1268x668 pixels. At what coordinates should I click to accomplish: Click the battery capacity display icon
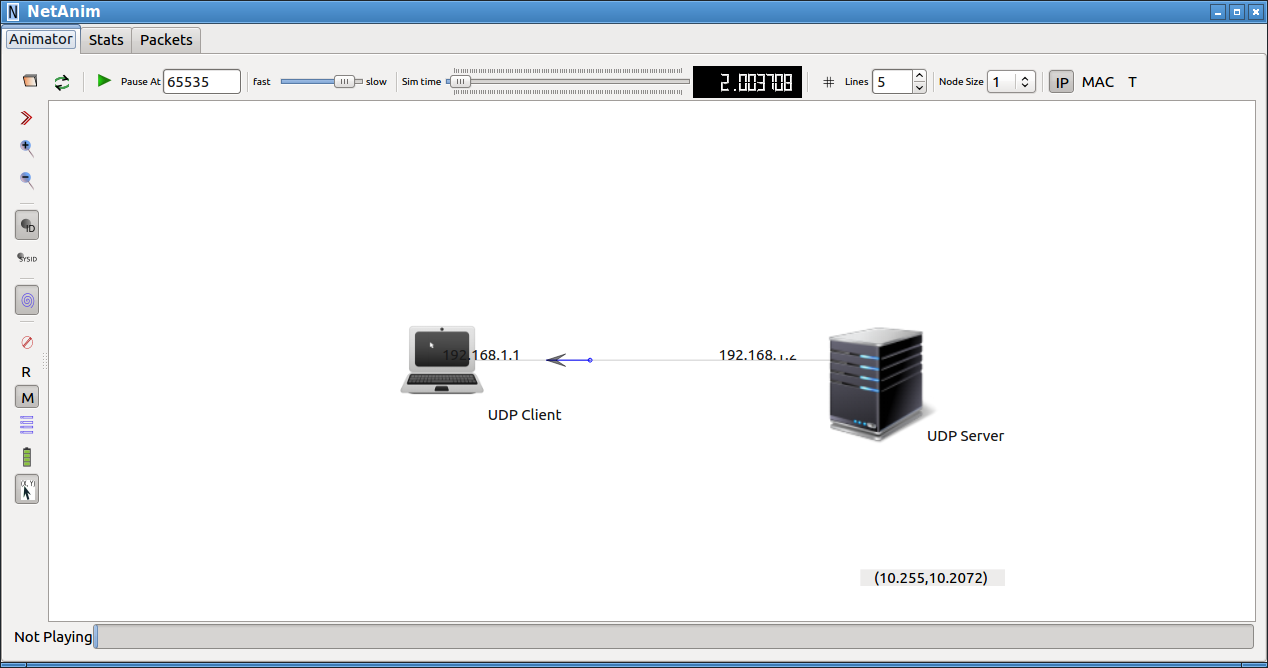[x=26, y=456]
